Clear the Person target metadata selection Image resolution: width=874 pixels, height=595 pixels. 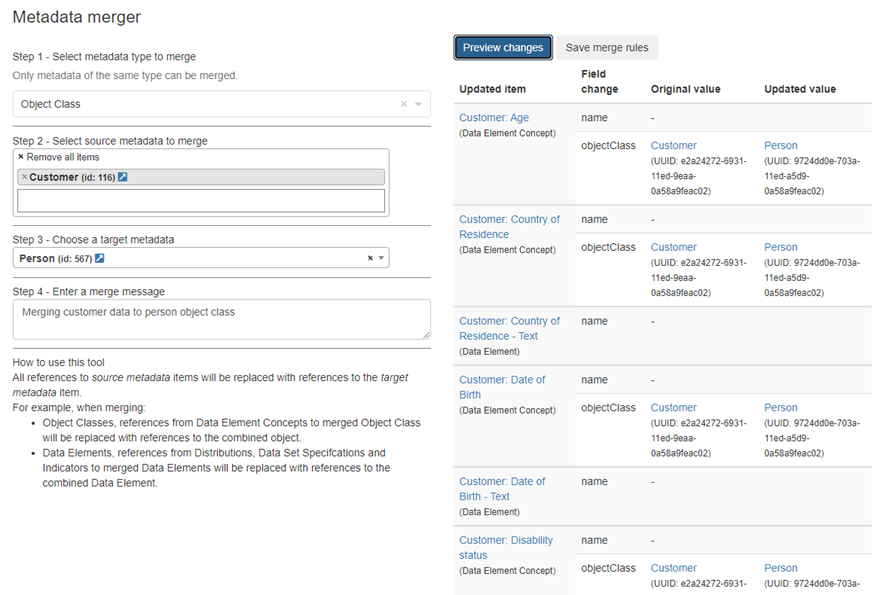[x=369, y=258]
